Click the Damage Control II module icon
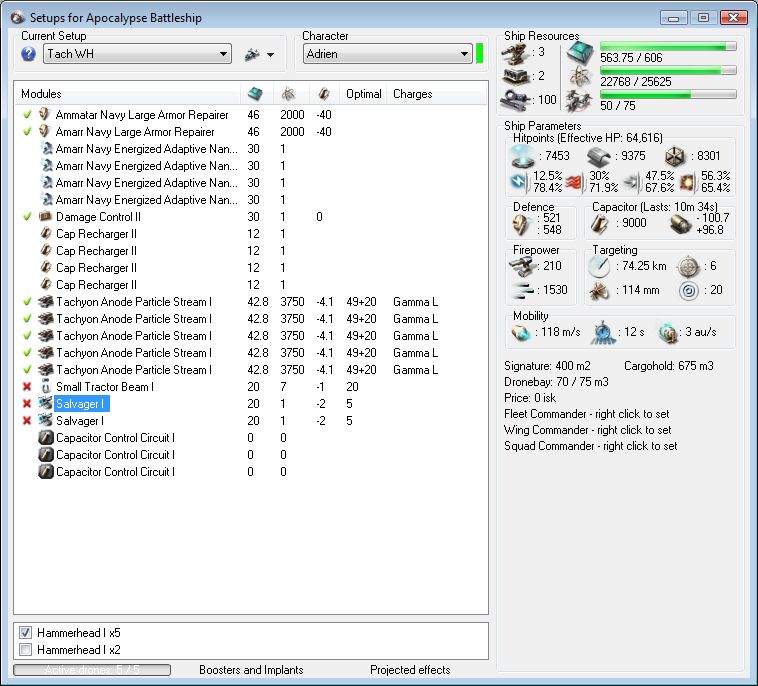 point(45,217)
